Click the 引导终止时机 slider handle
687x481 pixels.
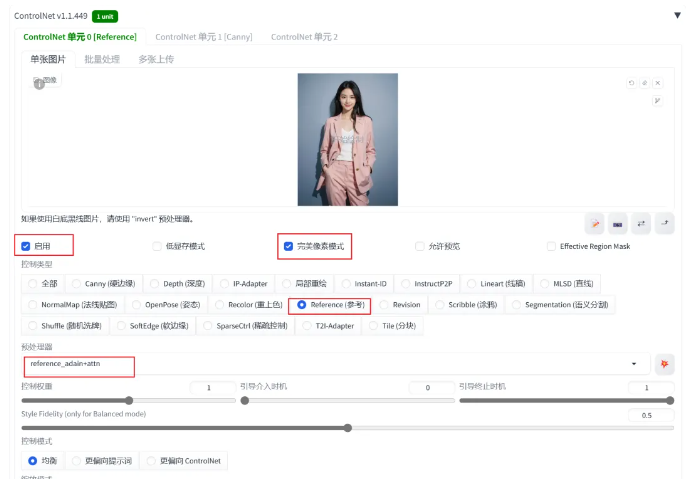670,400
